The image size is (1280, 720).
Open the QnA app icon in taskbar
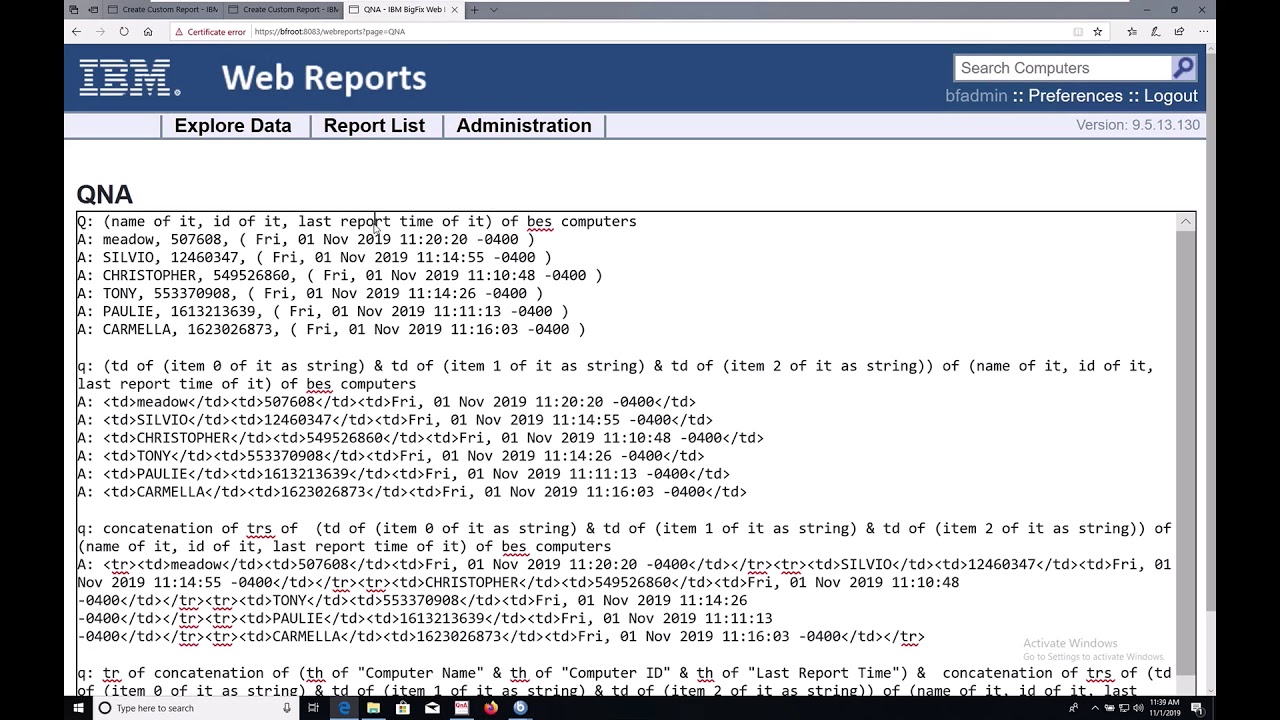(461, 708)
